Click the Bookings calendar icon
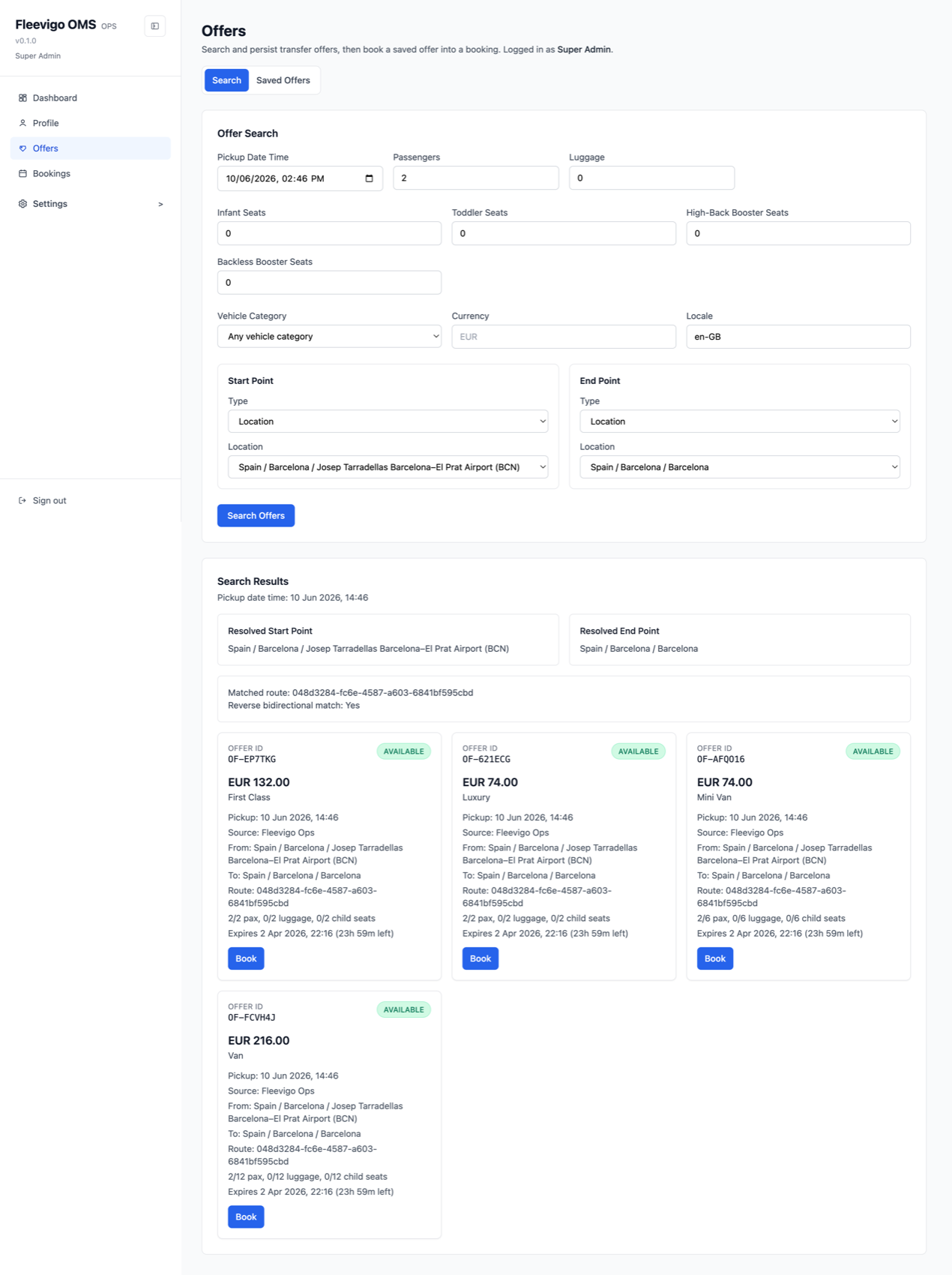Screen dimensions: 952x1275 point(22,173)
